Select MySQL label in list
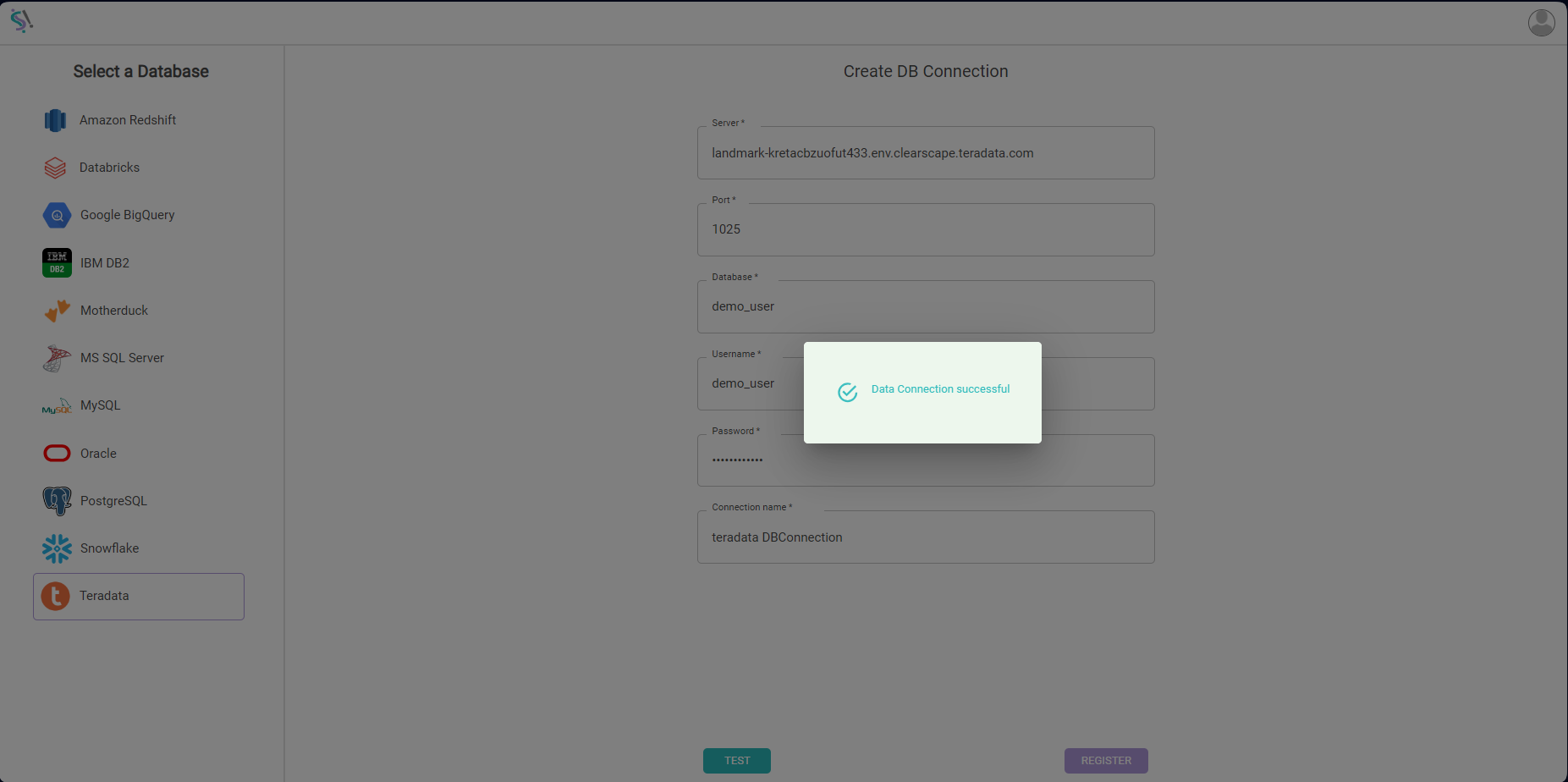This screenshot has height=782, width=1568. 101,405
